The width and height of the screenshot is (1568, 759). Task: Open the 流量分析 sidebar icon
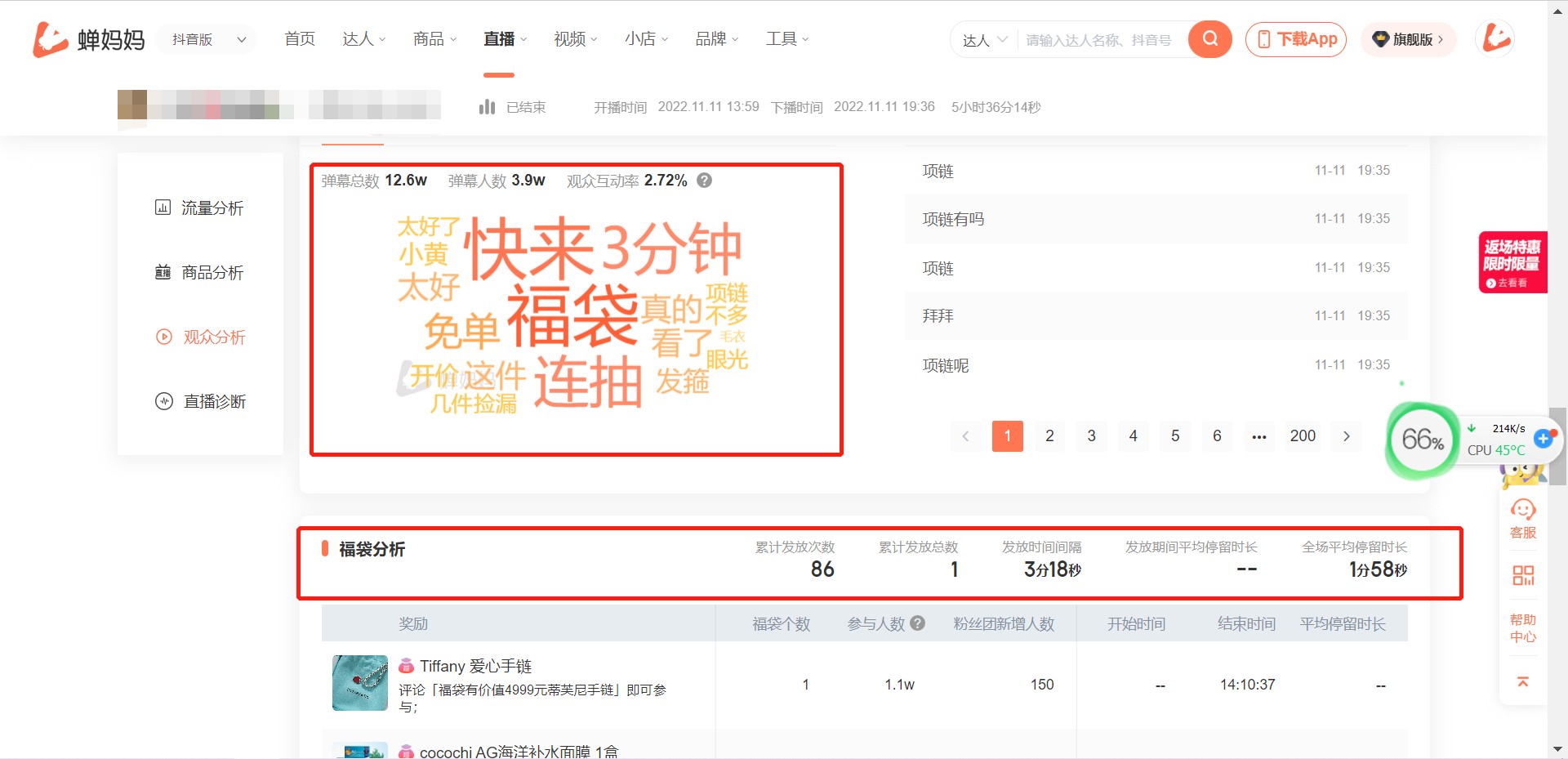164,208
